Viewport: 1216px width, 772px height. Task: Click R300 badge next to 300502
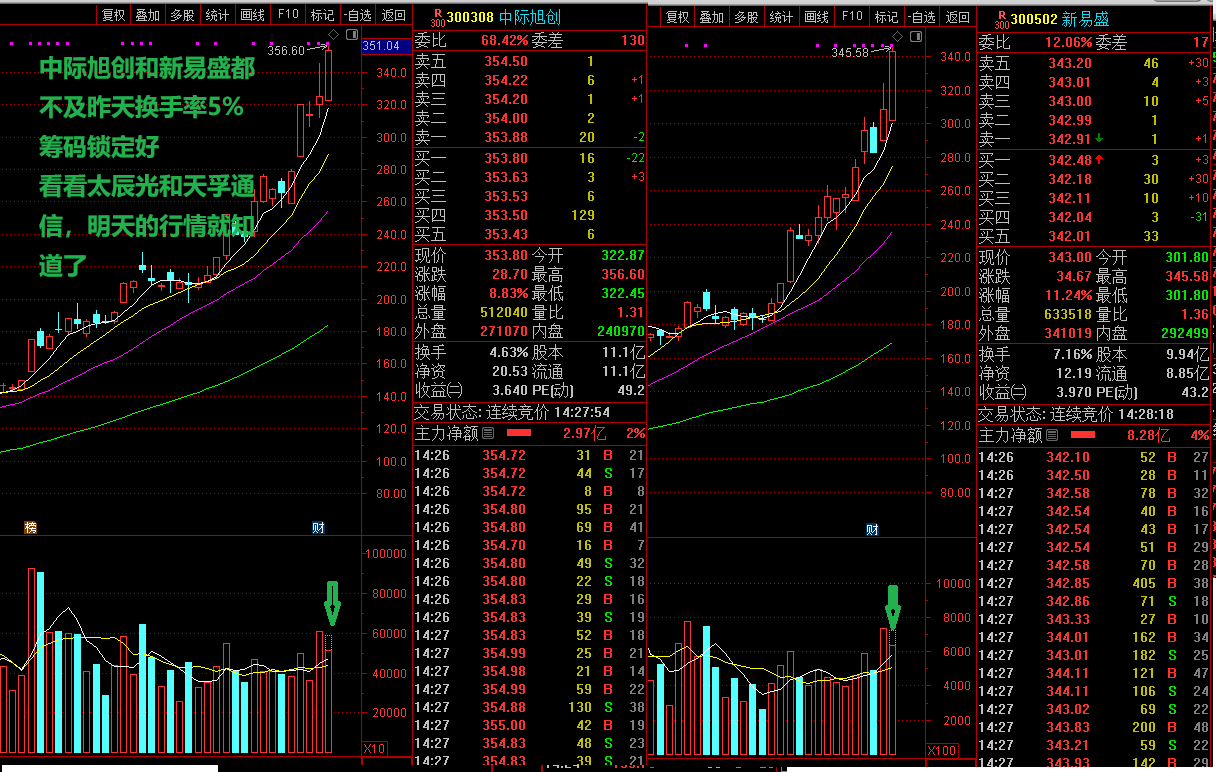point(1001,18)
